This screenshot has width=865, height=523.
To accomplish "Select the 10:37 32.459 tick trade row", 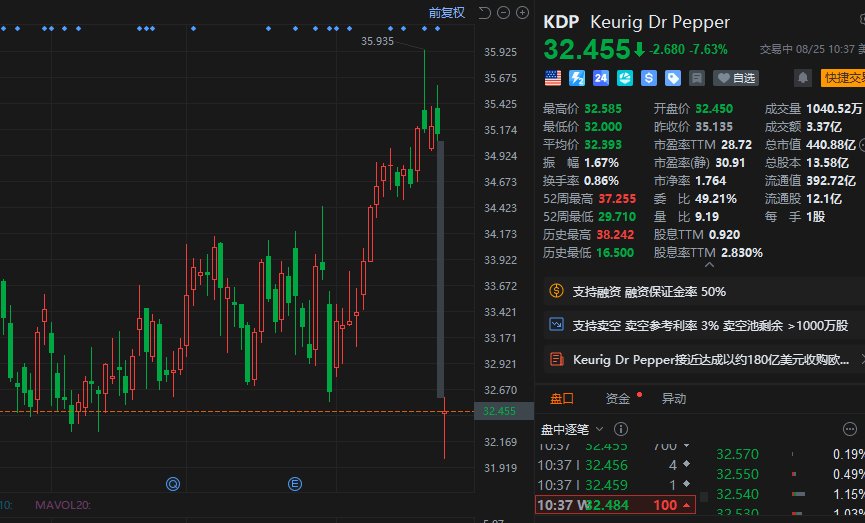I will pyautogui.click(x=614, y=485).
